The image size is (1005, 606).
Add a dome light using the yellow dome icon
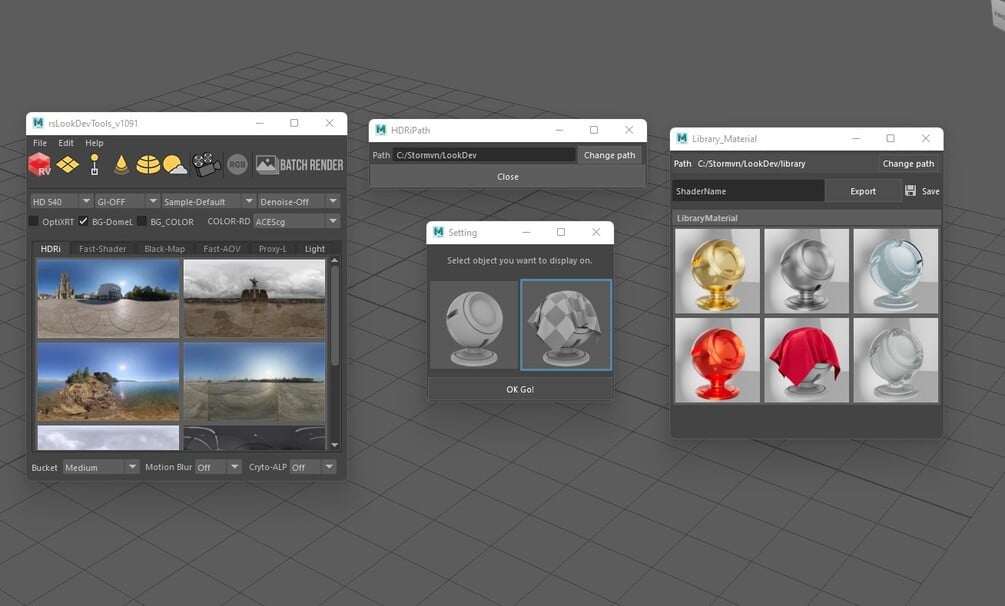point(148,165)
